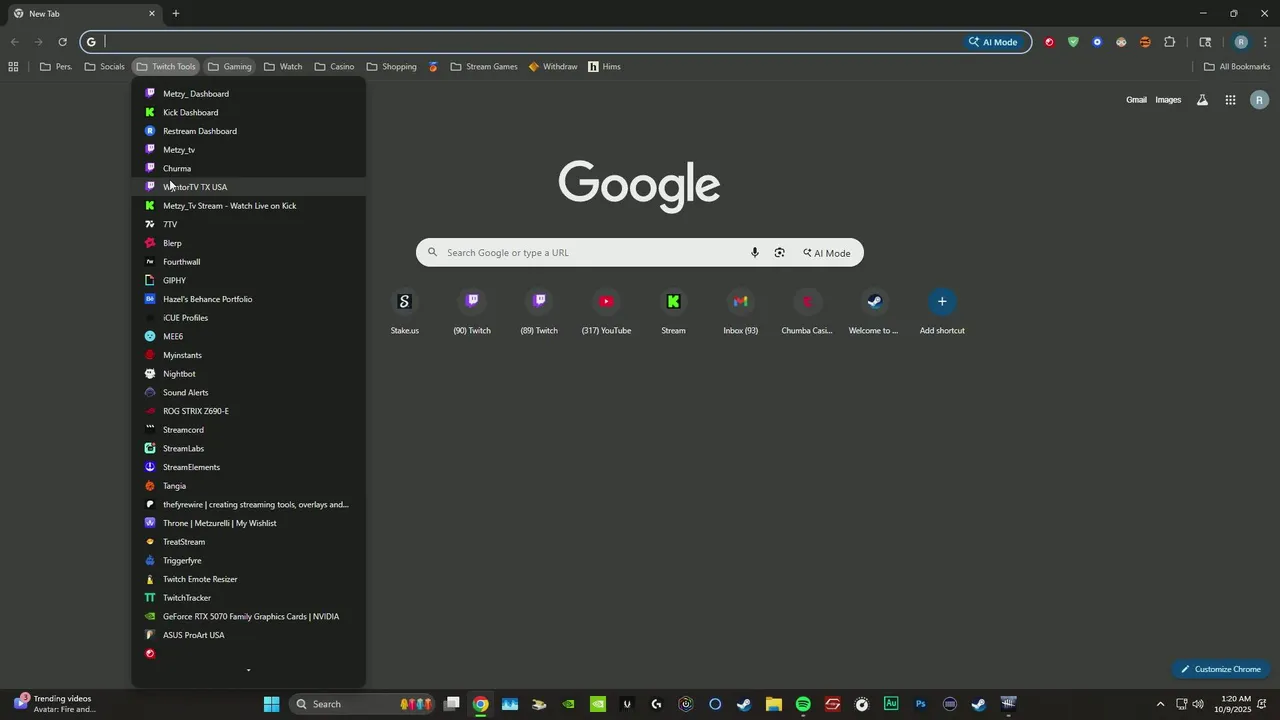Open File Explorer from the taskbar
Viewport: 1280px width, 720px height.
[774, 704]
